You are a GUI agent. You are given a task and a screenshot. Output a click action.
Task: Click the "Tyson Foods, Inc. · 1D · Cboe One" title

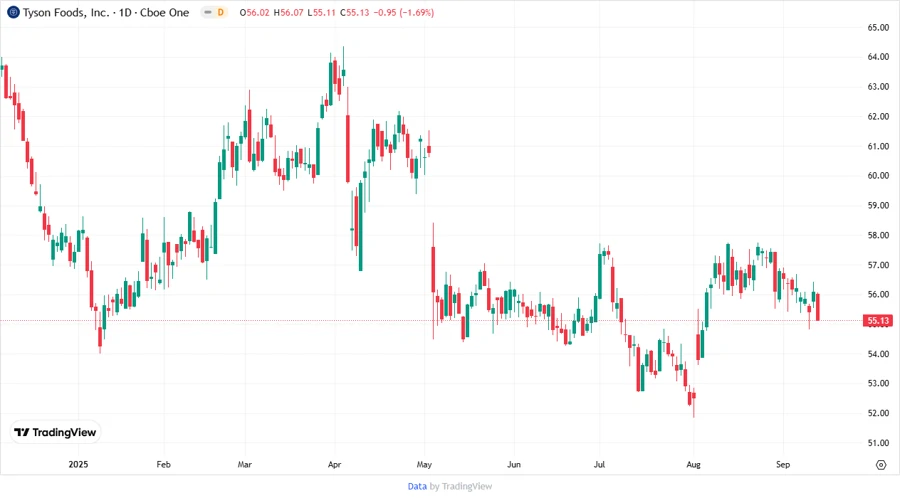[x=106, y=13]
